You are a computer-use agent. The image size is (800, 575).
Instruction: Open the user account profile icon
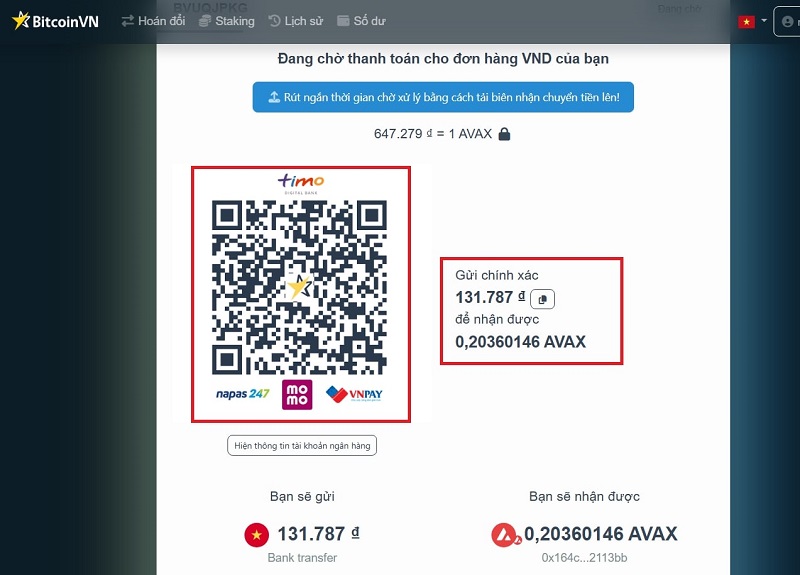point(787,21)
